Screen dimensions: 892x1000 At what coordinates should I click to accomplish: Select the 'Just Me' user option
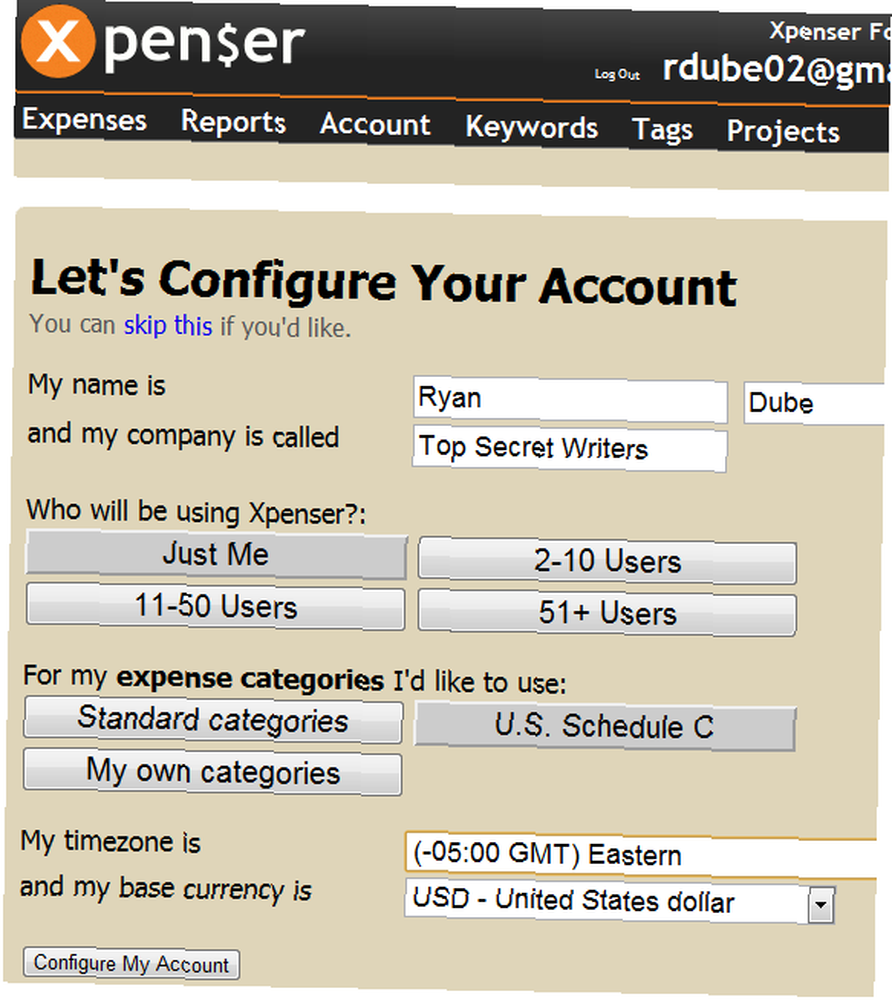click(x=216, y=555)
